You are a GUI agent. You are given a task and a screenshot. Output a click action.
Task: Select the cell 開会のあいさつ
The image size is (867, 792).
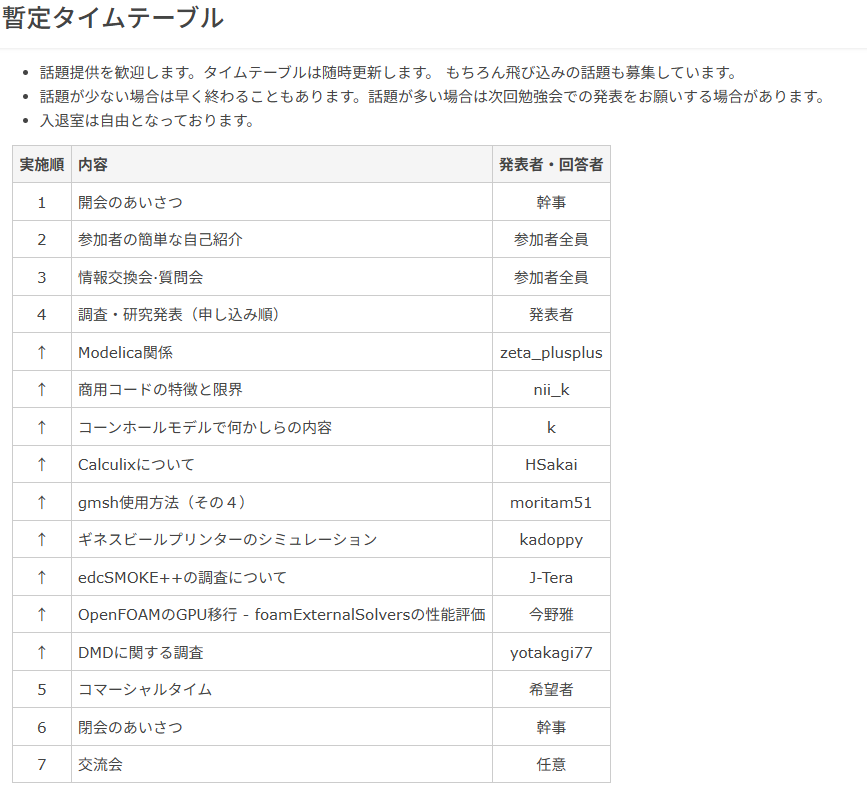click(x=282, y=202)
